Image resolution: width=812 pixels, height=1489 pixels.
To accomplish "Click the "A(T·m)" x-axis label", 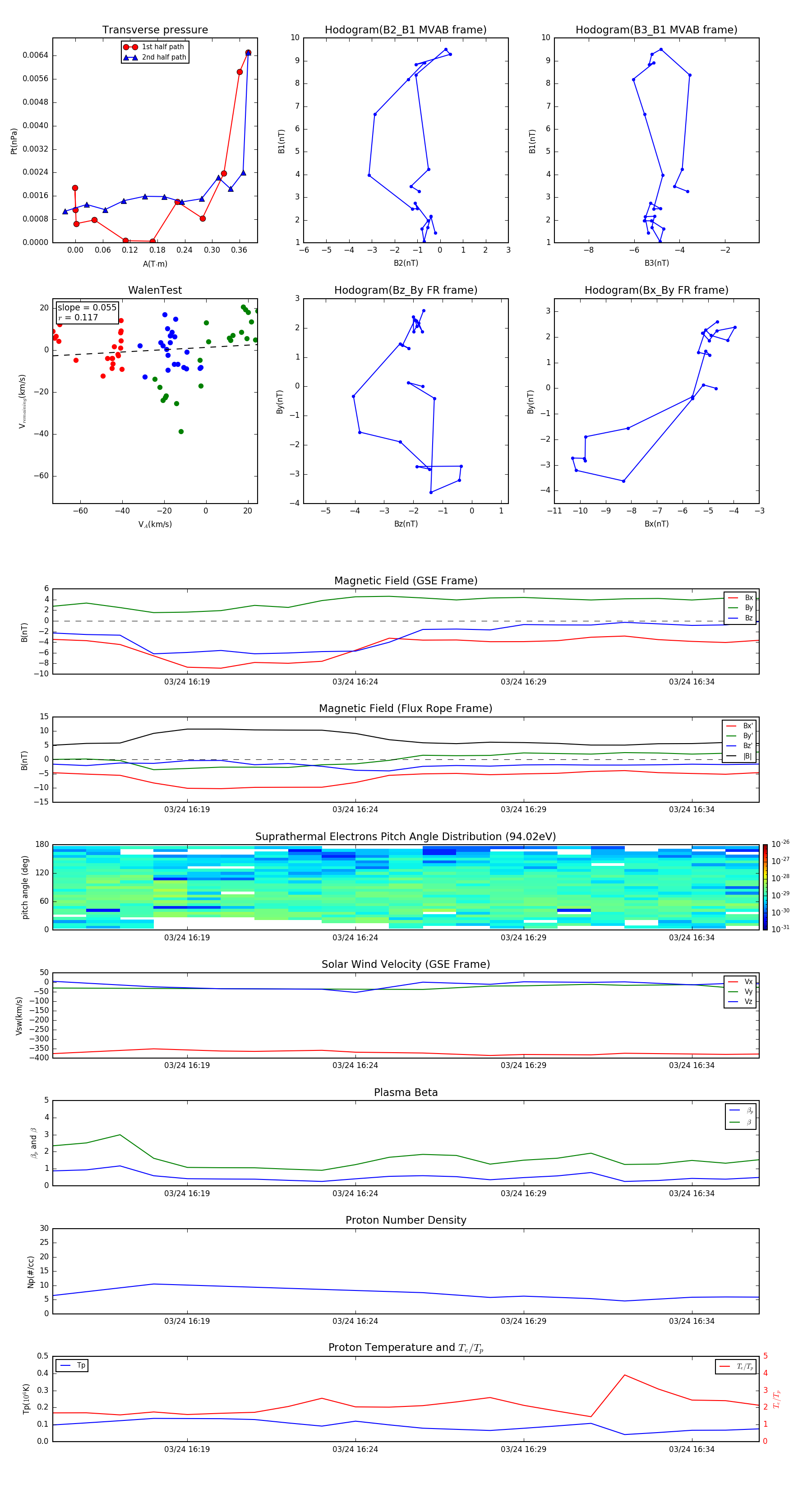I will [x=155, y=264].
